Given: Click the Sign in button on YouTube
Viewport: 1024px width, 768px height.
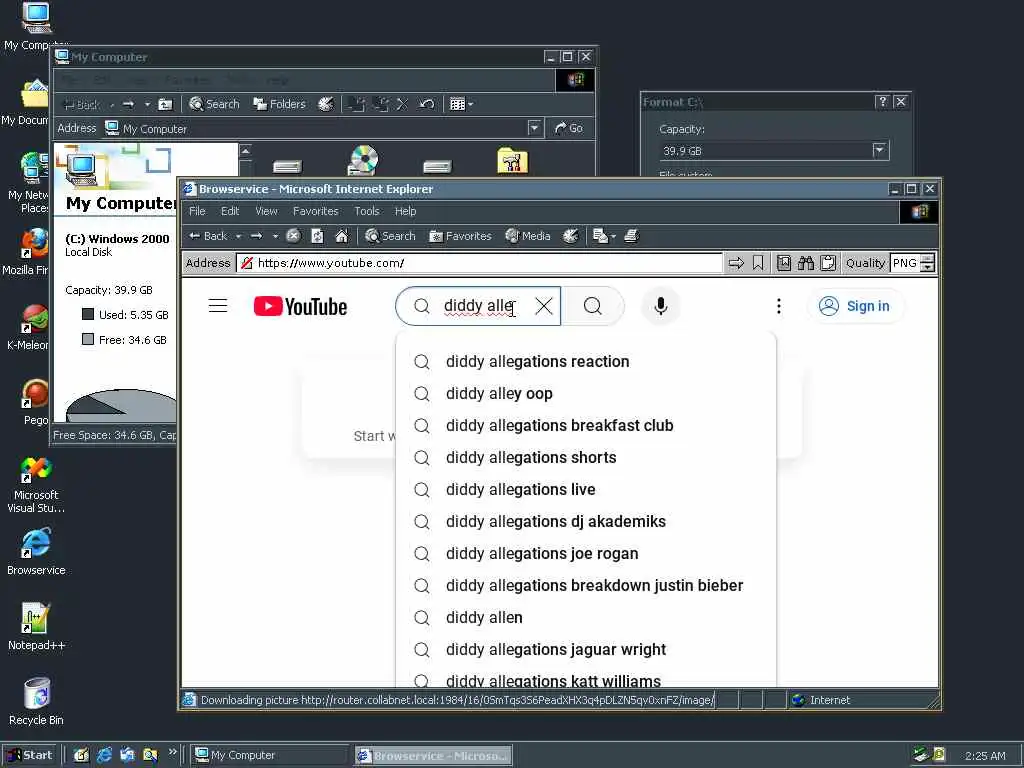Looking at the screenshot, I should pyautogui.click(x=854, y=306).
